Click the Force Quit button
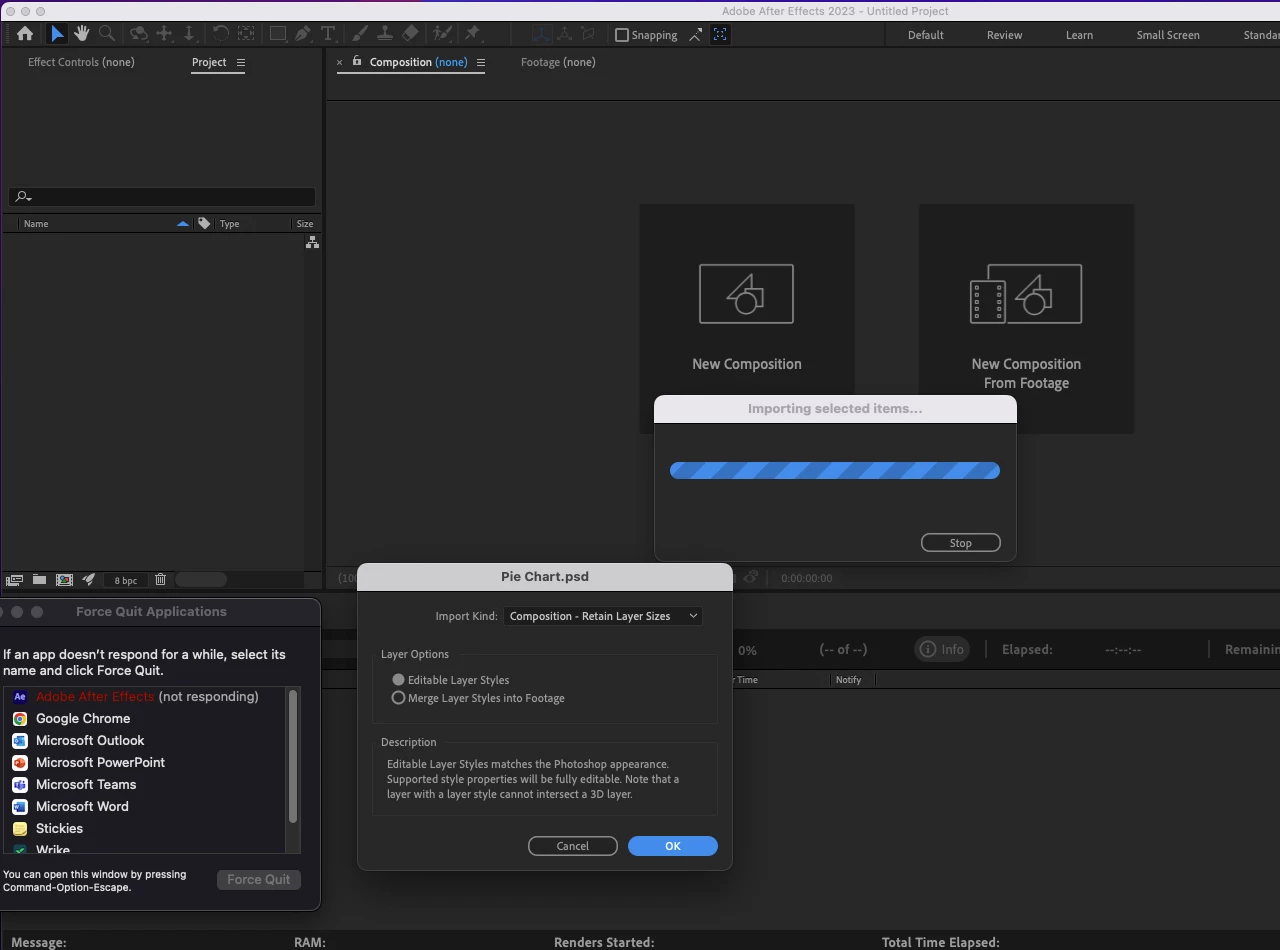Viewport: 1280px width, 950px height. (x=259, y=879)
